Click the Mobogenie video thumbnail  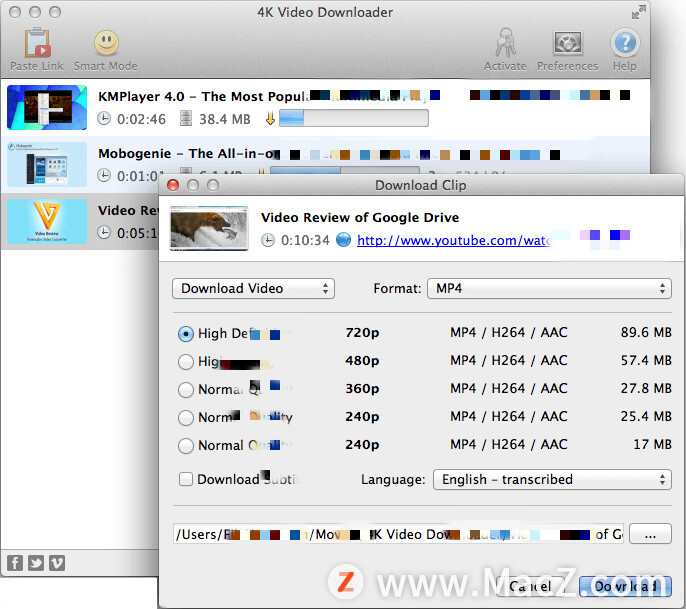click(47, 164)
